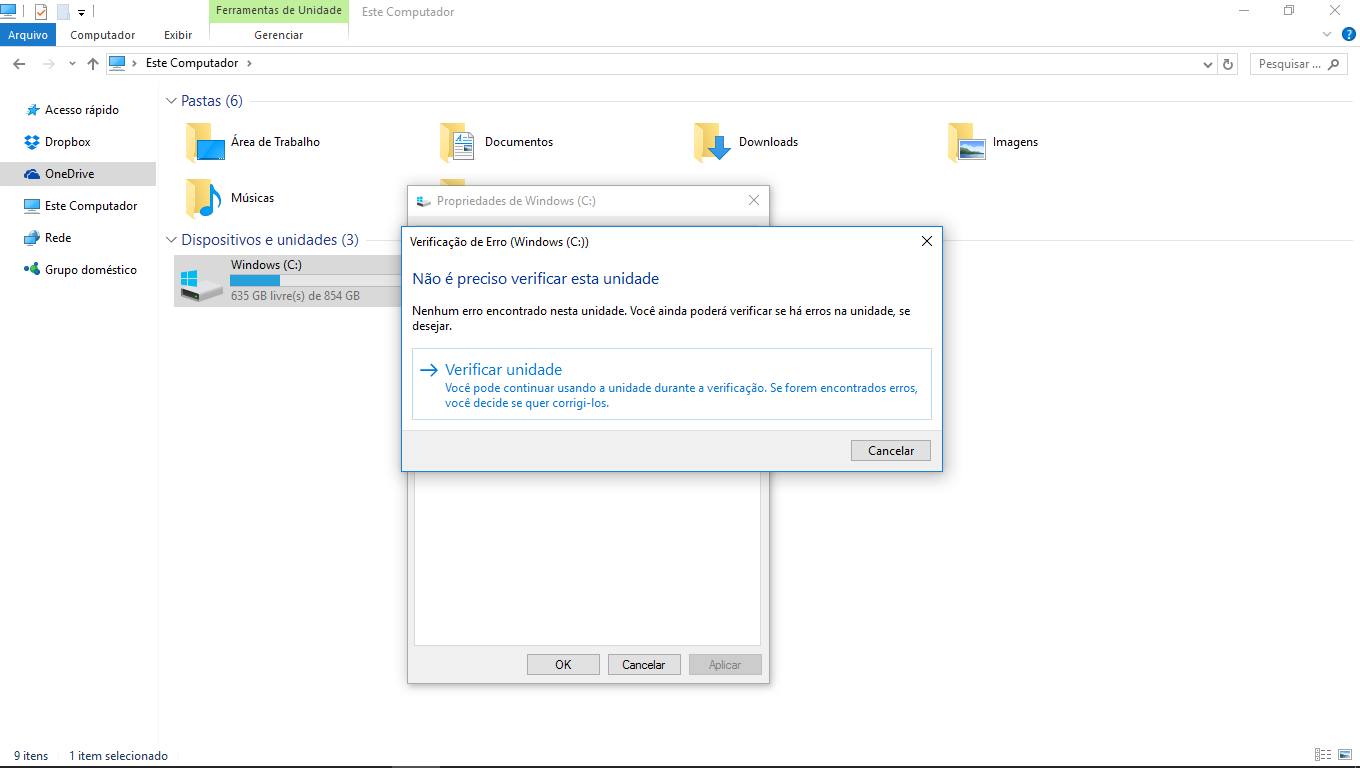Expand the ribbon with the chevron

click(x=1327, y=34)
